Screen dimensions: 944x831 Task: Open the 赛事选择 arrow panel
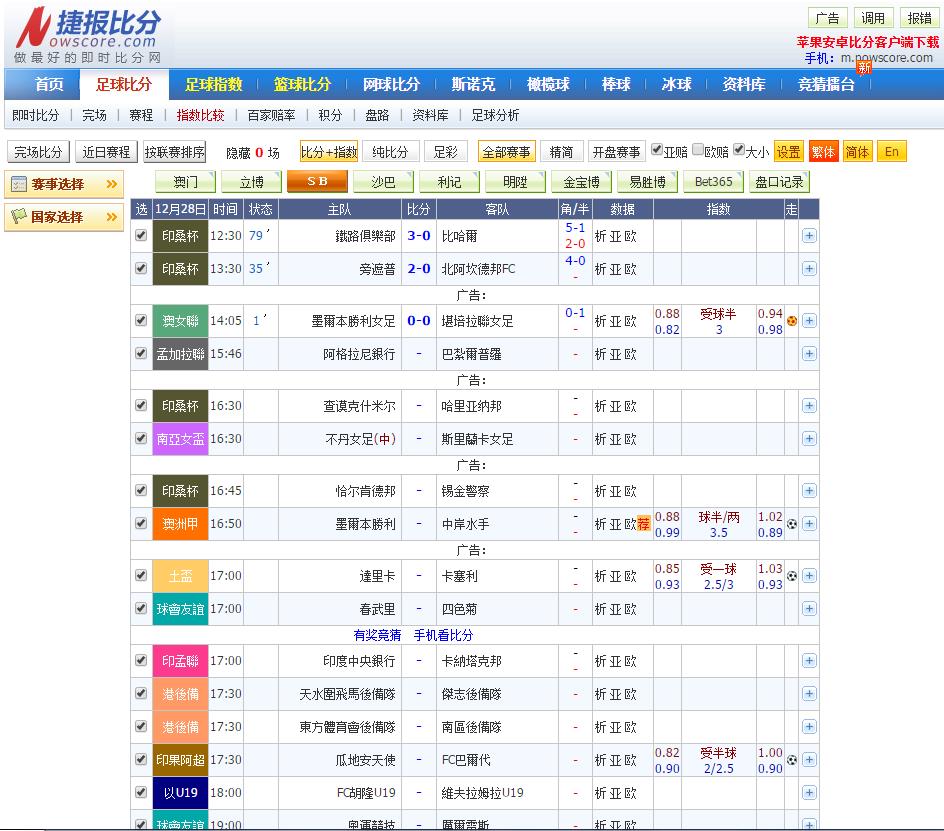pos(111,184)
